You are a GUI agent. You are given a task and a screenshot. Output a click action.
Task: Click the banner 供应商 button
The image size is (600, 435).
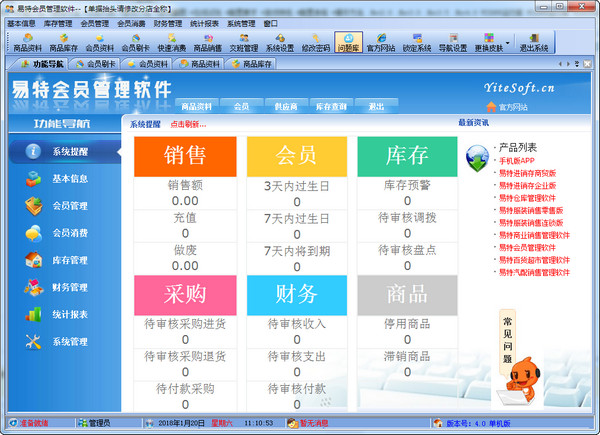pyautogui.click(x=286, y=106)
